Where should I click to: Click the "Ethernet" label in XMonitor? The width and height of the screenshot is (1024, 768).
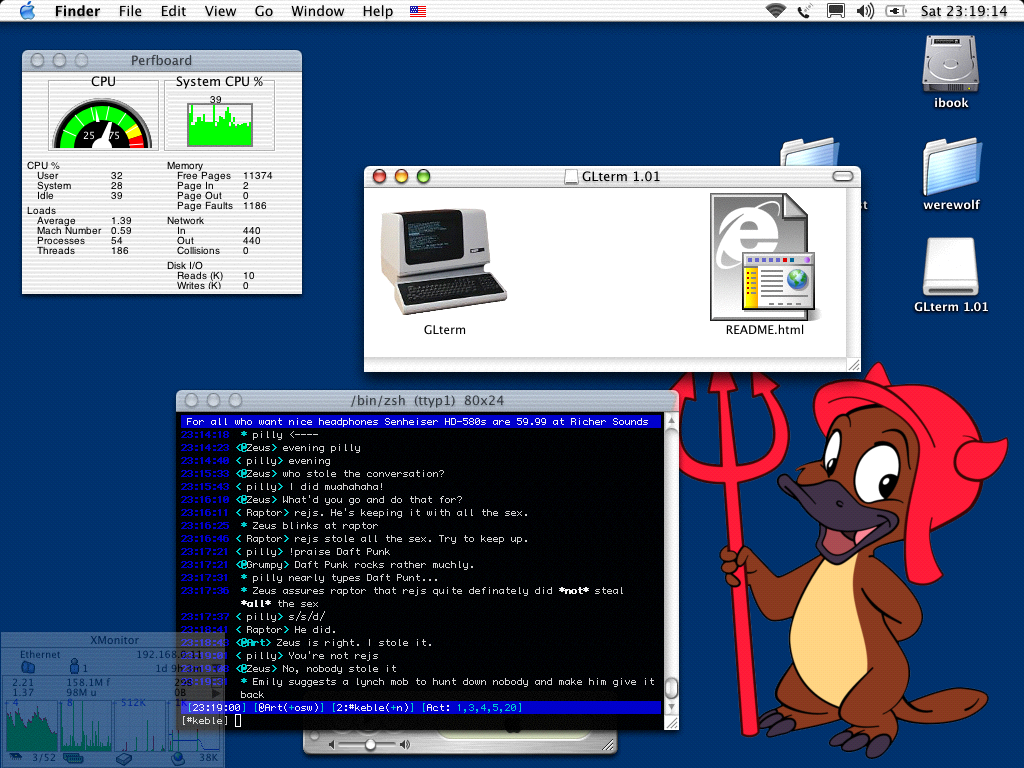point(40,654)
